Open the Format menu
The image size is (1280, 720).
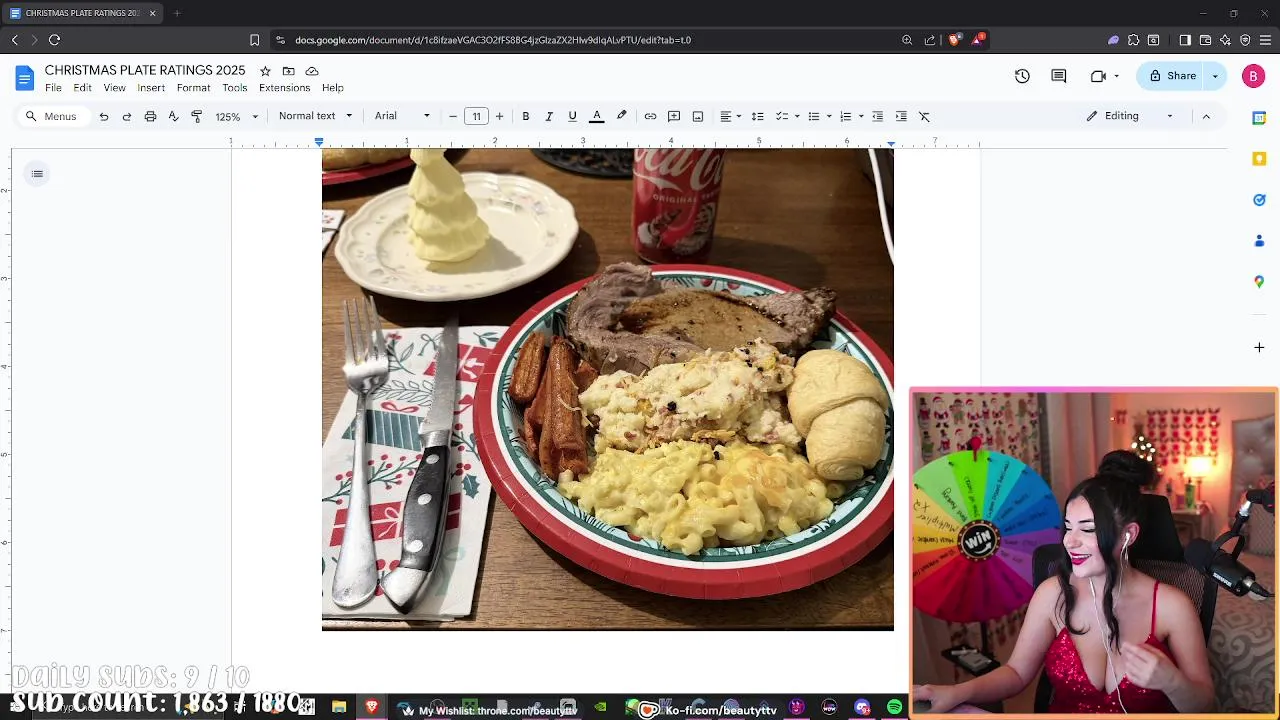[193, 88]
